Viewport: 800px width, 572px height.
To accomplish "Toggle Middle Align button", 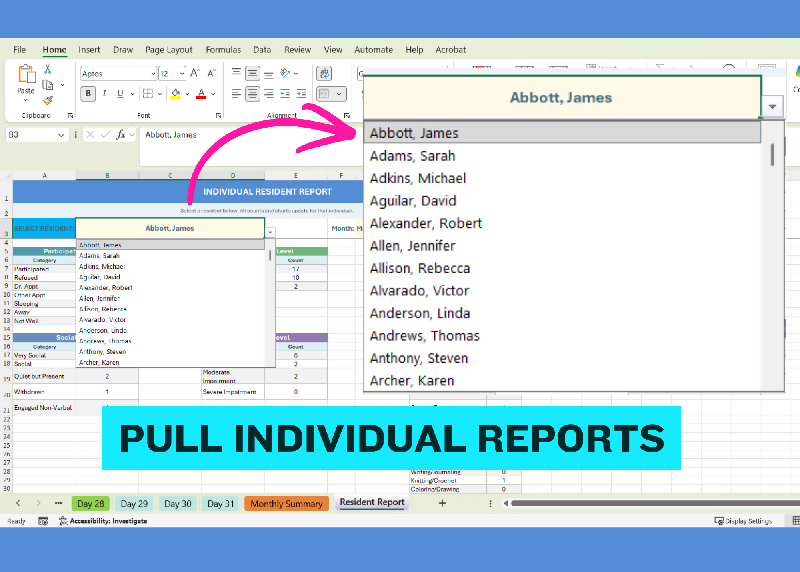I will (253, 73).
